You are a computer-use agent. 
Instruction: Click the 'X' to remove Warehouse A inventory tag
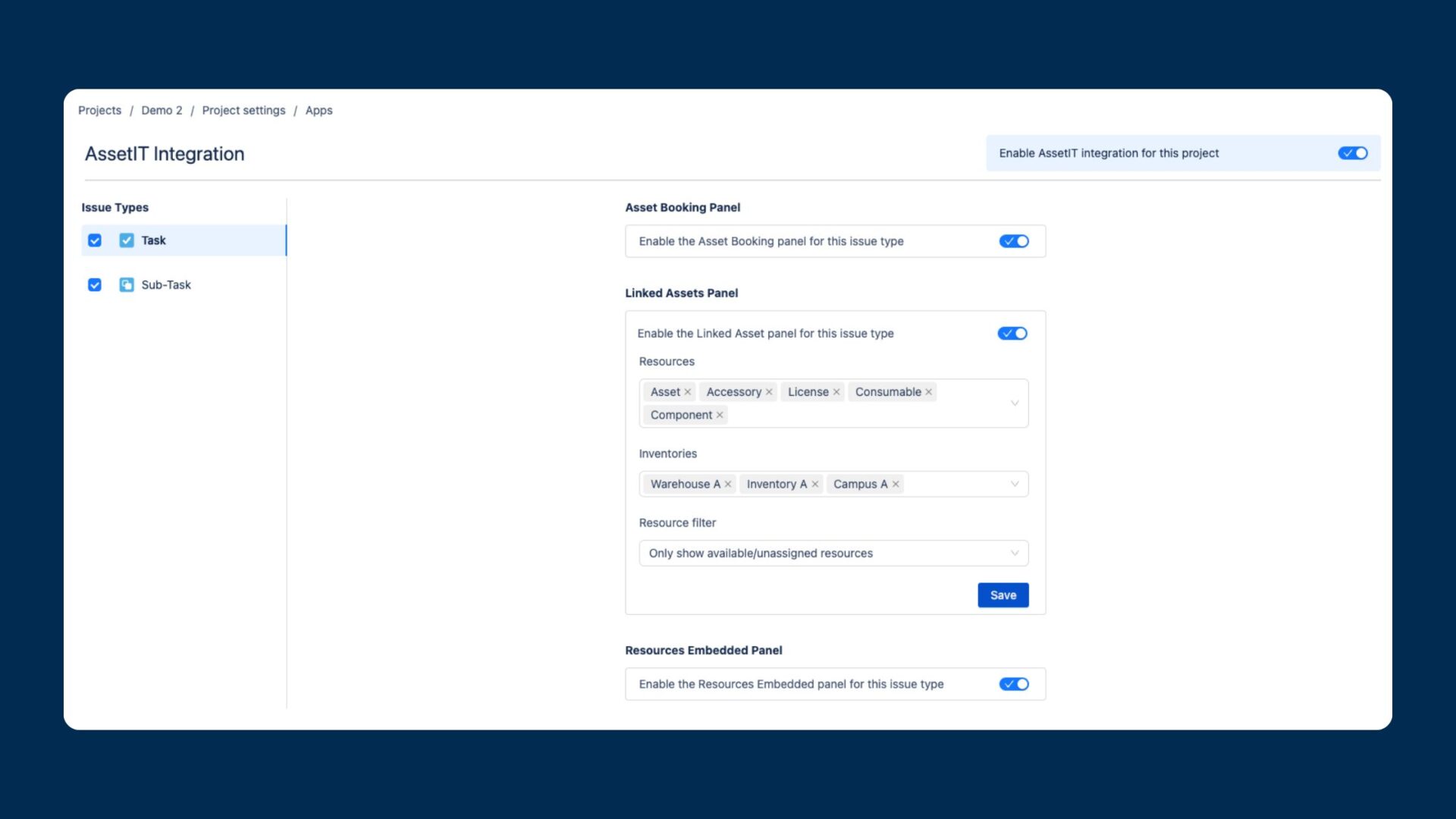click(727, 484)
